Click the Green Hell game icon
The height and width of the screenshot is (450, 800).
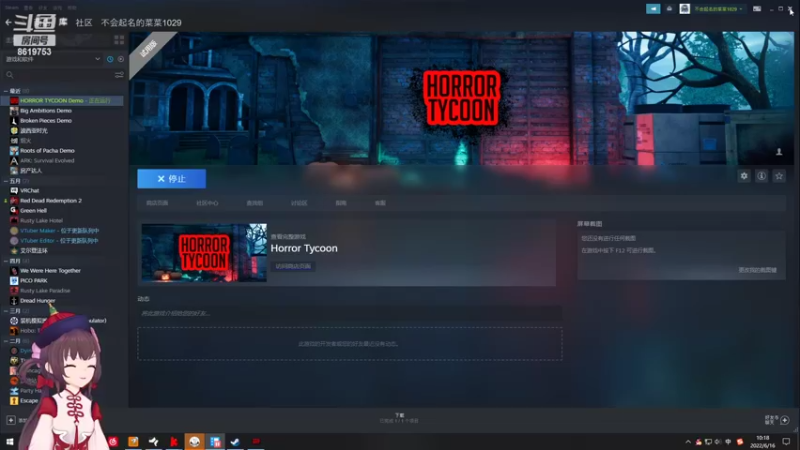(x=14, y=210)
